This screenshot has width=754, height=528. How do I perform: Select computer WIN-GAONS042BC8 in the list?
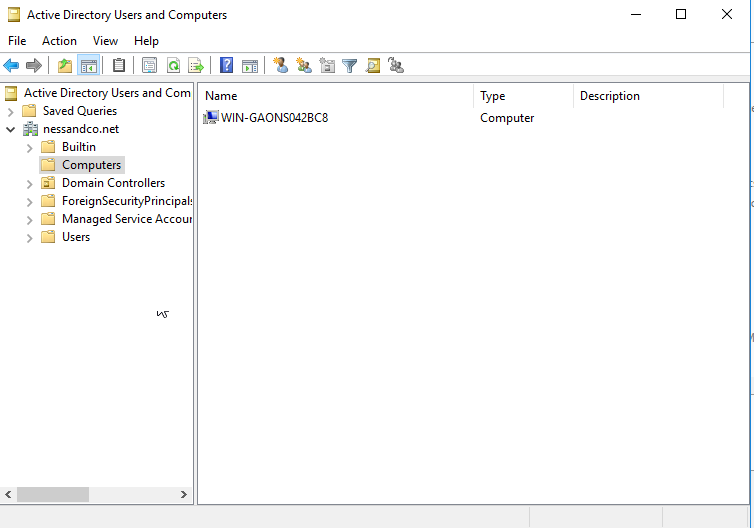point(275,118)
